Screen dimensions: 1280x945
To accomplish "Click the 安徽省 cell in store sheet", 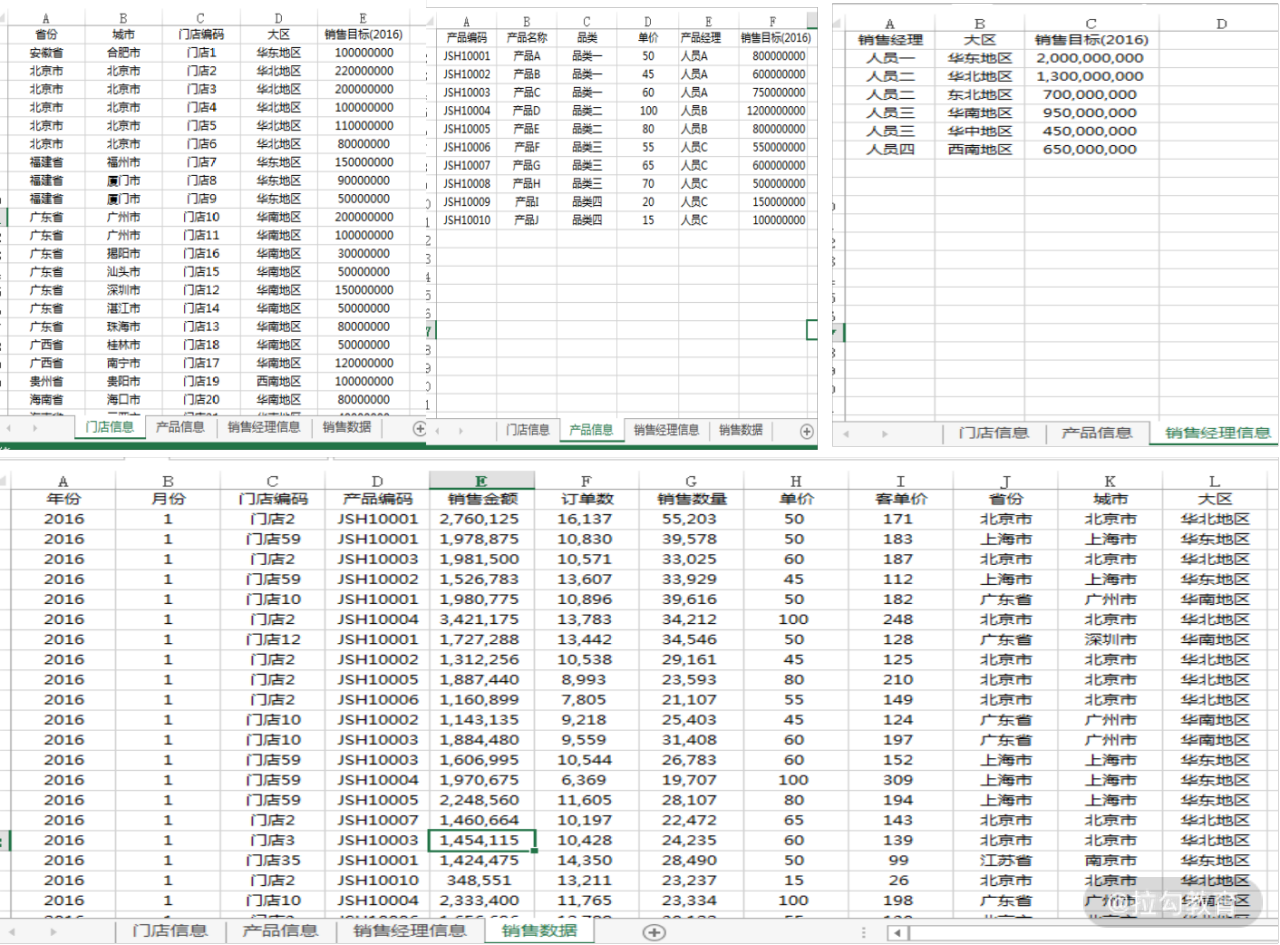I will click(x=46, y=52).
